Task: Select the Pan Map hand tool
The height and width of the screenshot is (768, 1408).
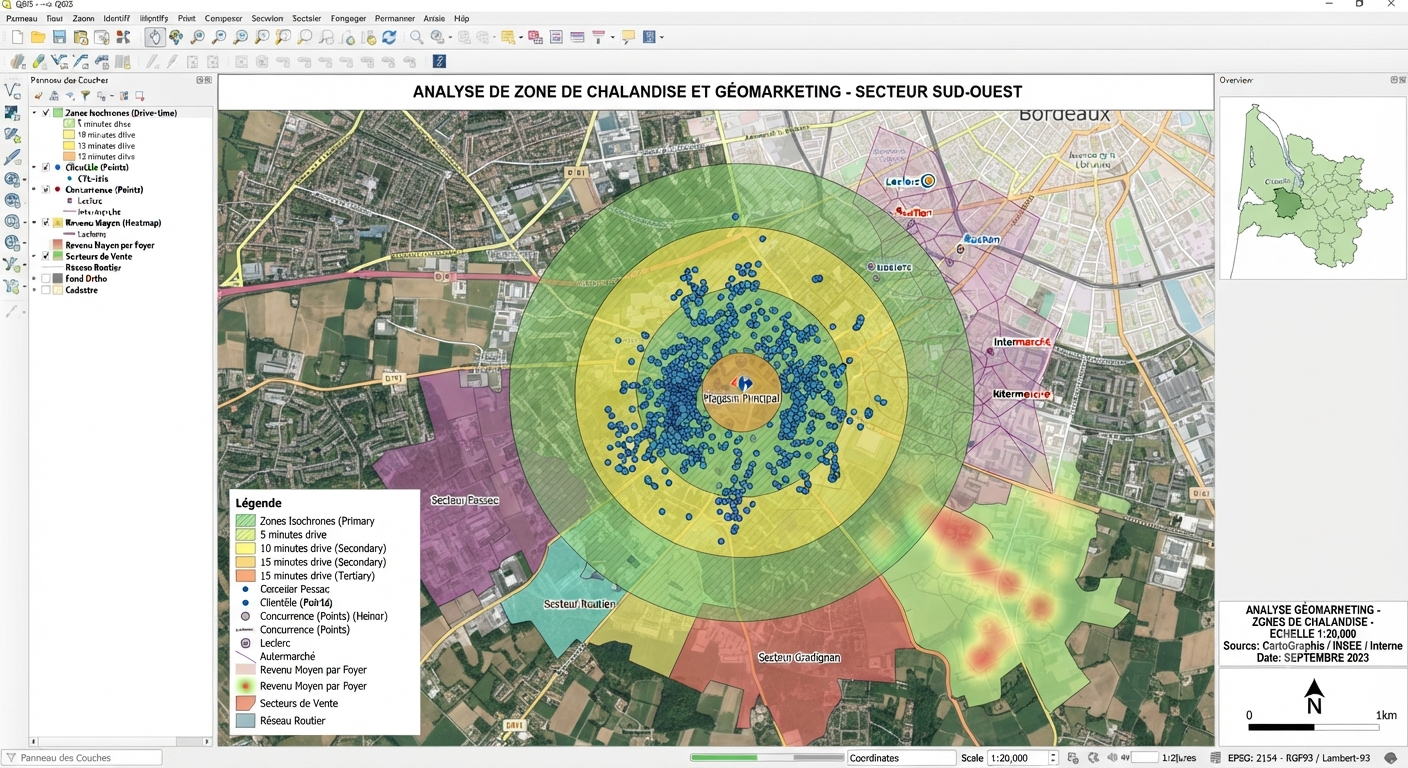Action: (x=154, y=37)
